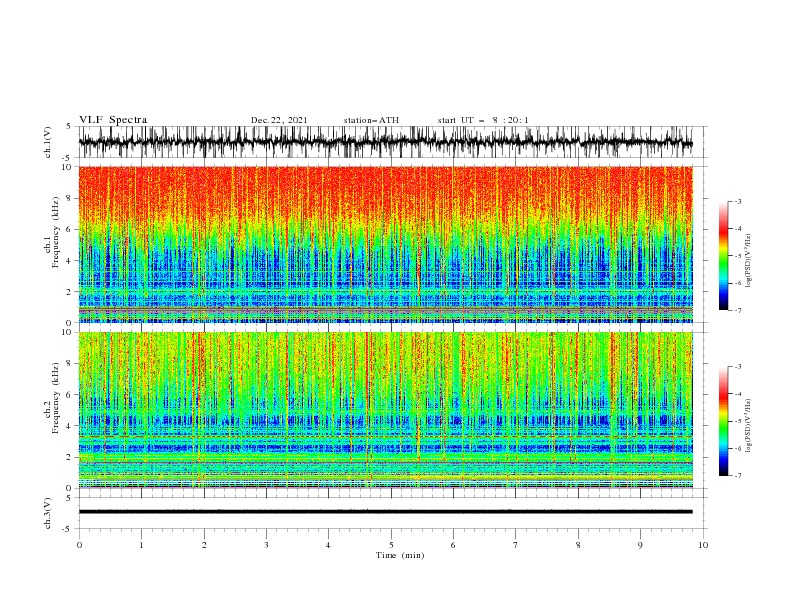Click the ch.1 color bar "-7" tick label

[x=737, y=310]
